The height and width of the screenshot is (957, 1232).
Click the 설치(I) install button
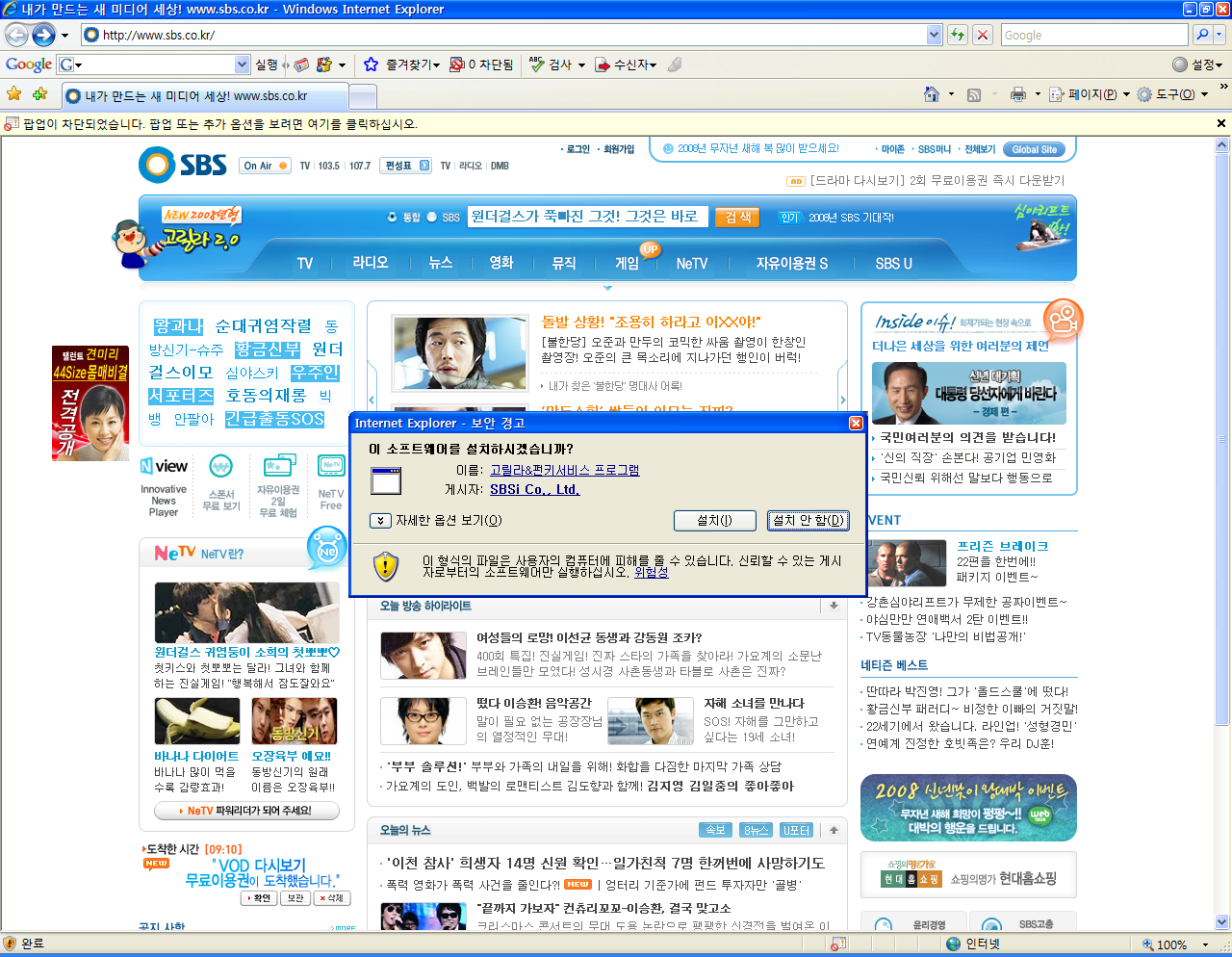point(714,521)
